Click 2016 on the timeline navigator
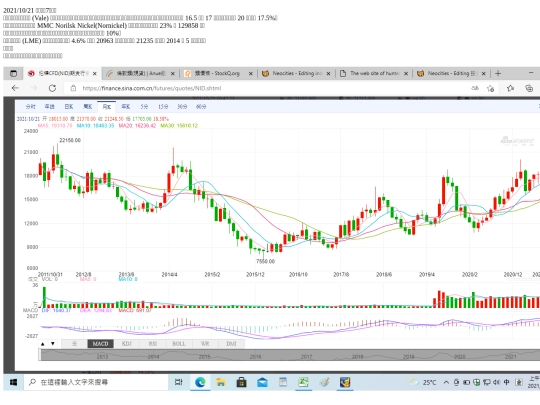Image resolution: width=540 pixels, height=405 pixels. pos(256,357)
